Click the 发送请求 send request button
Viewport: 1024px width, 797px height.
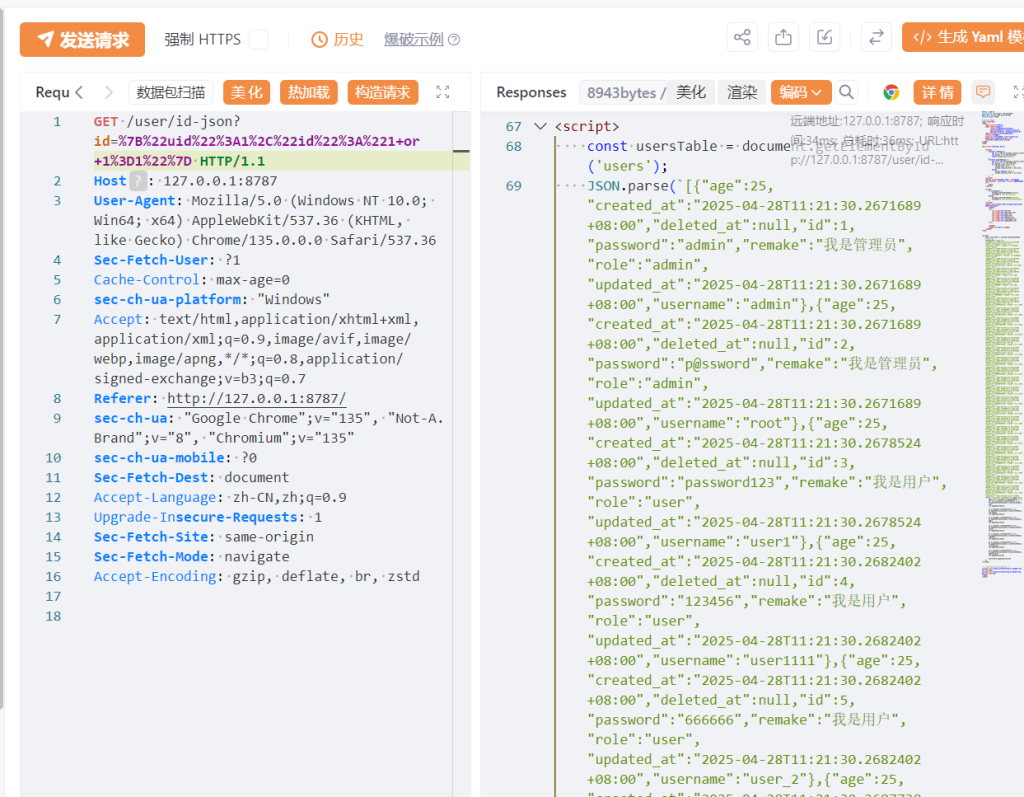coord(82,39)
